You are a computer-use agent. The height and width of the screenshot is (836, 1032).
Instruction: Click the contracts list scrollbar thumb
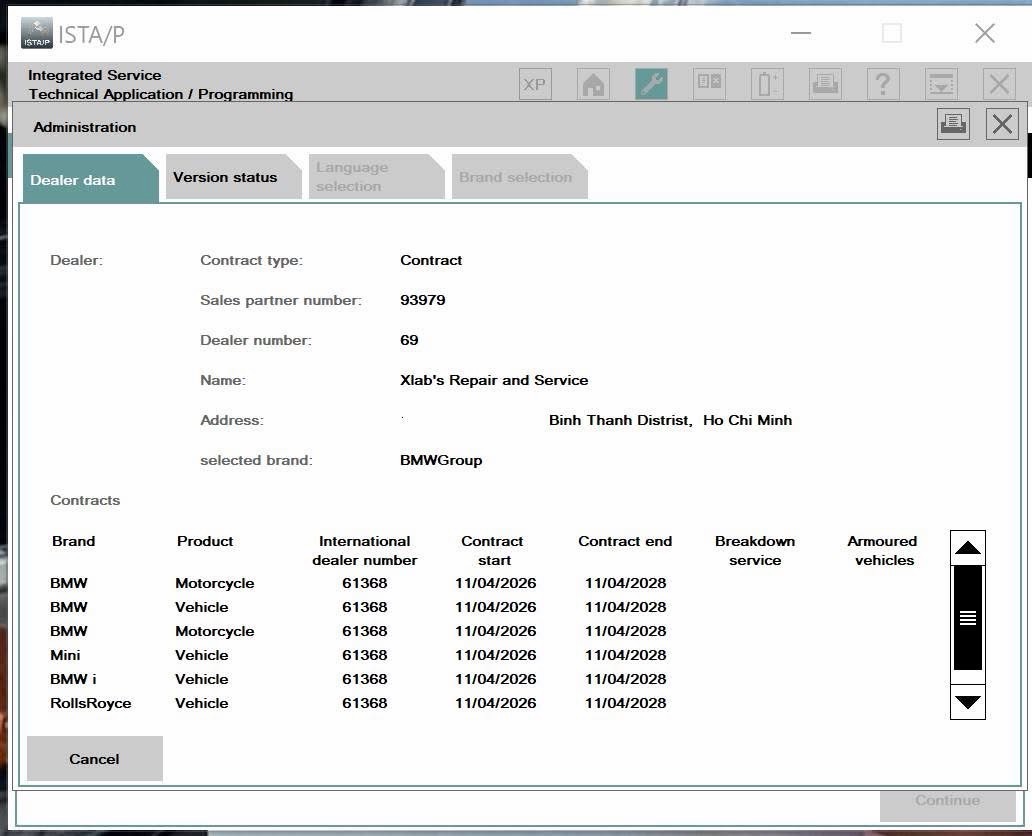pyautogui.click(x=966, y=617)
